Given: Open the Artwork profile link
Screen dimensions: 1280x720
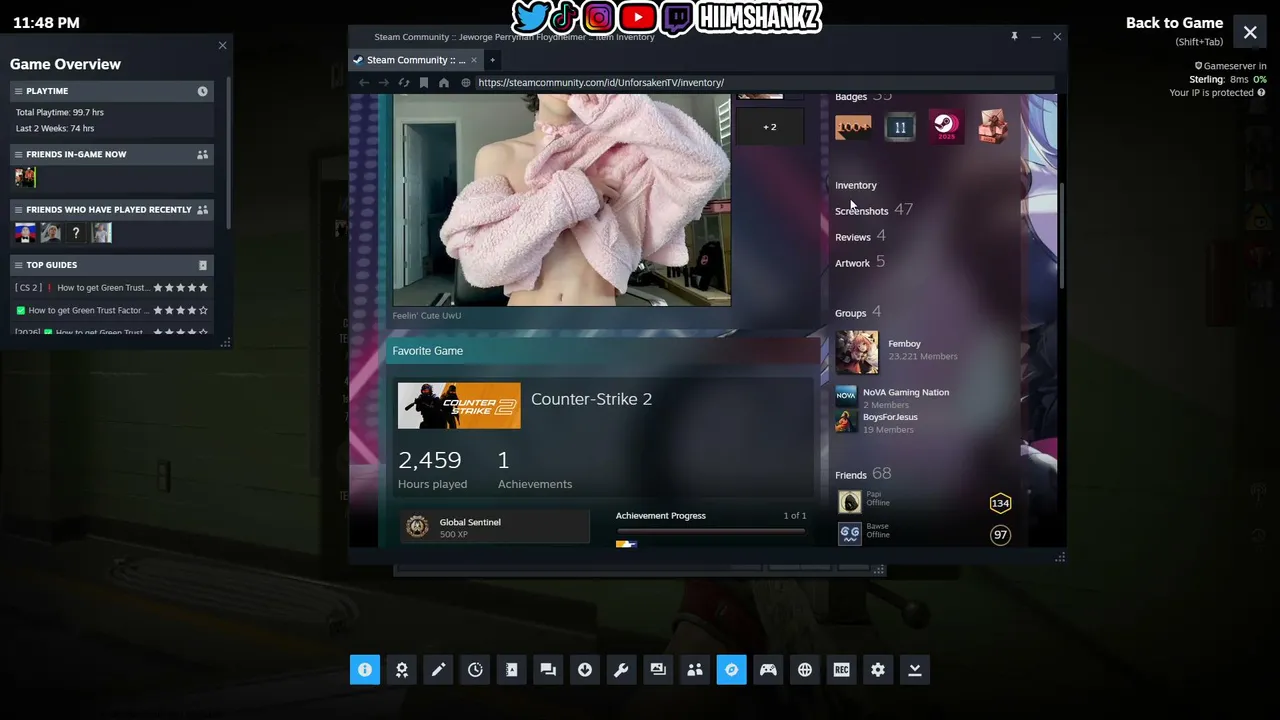Looking at the screenshot, I should click(x=860, y=262).
